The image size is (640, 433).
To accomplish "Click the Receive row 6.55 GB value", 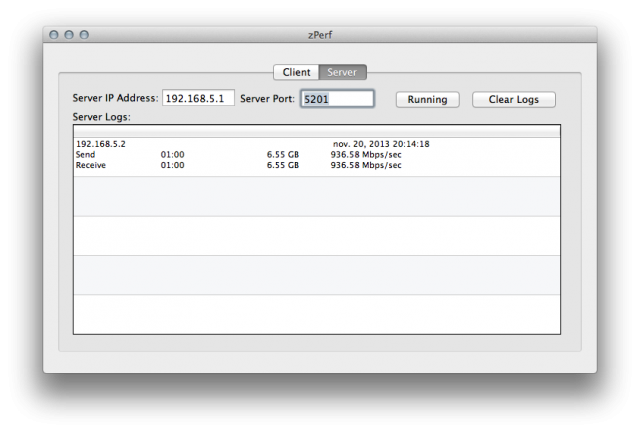I will click(x=283, y=165).
